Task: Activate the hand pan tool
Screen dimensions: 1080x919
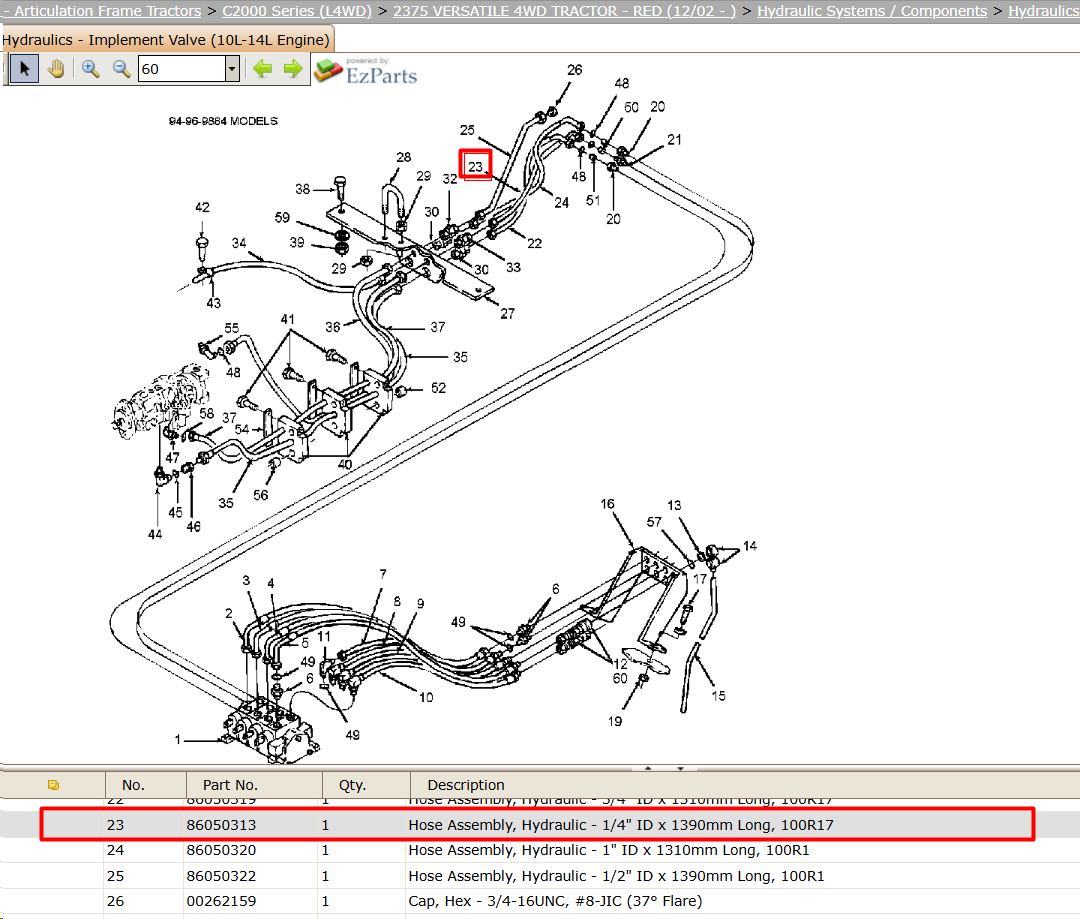Action: (56, 69)
